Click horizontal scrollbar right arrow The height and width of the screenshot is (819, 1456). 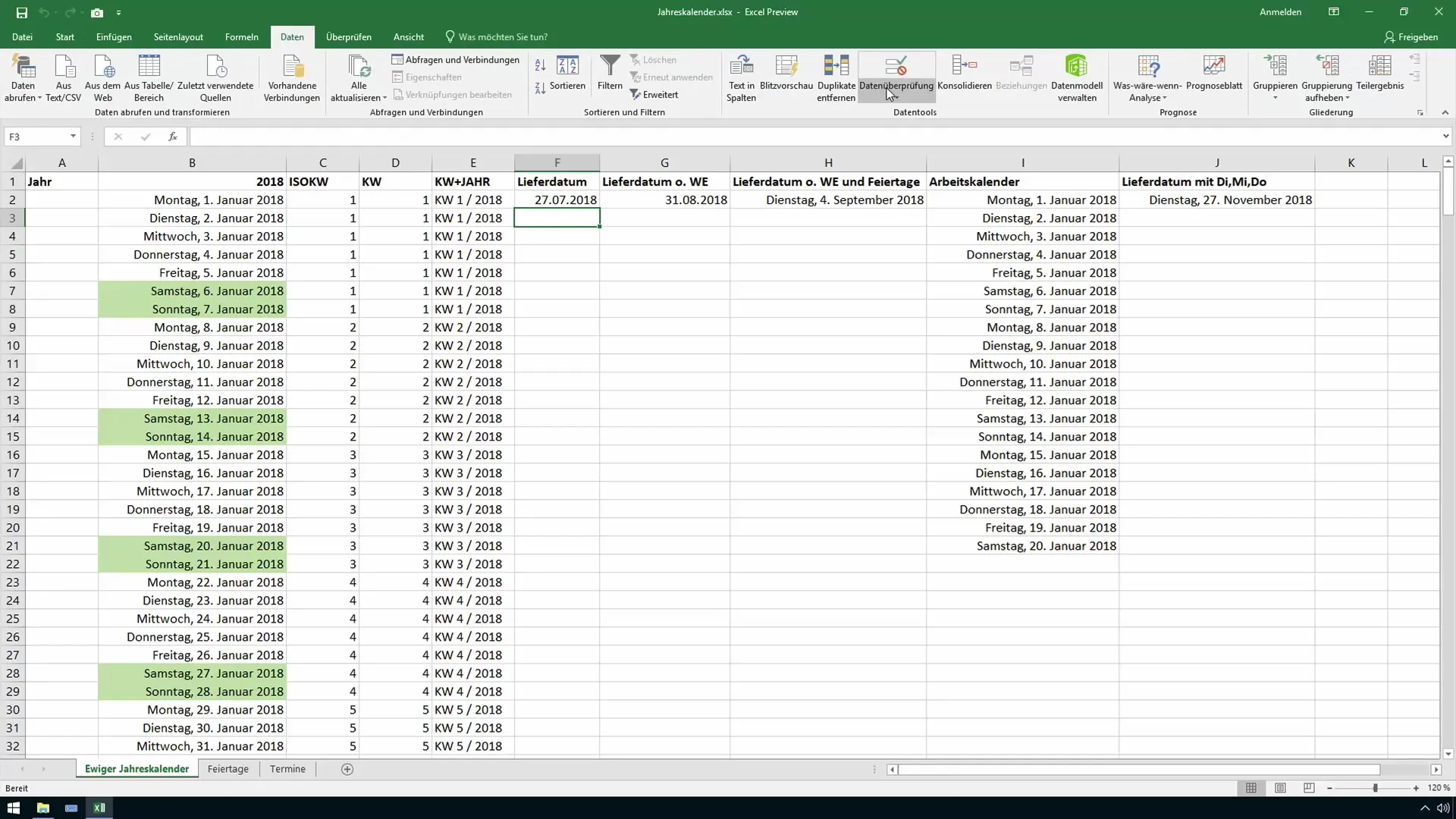pyautogui.click(x=1436, y=769)
